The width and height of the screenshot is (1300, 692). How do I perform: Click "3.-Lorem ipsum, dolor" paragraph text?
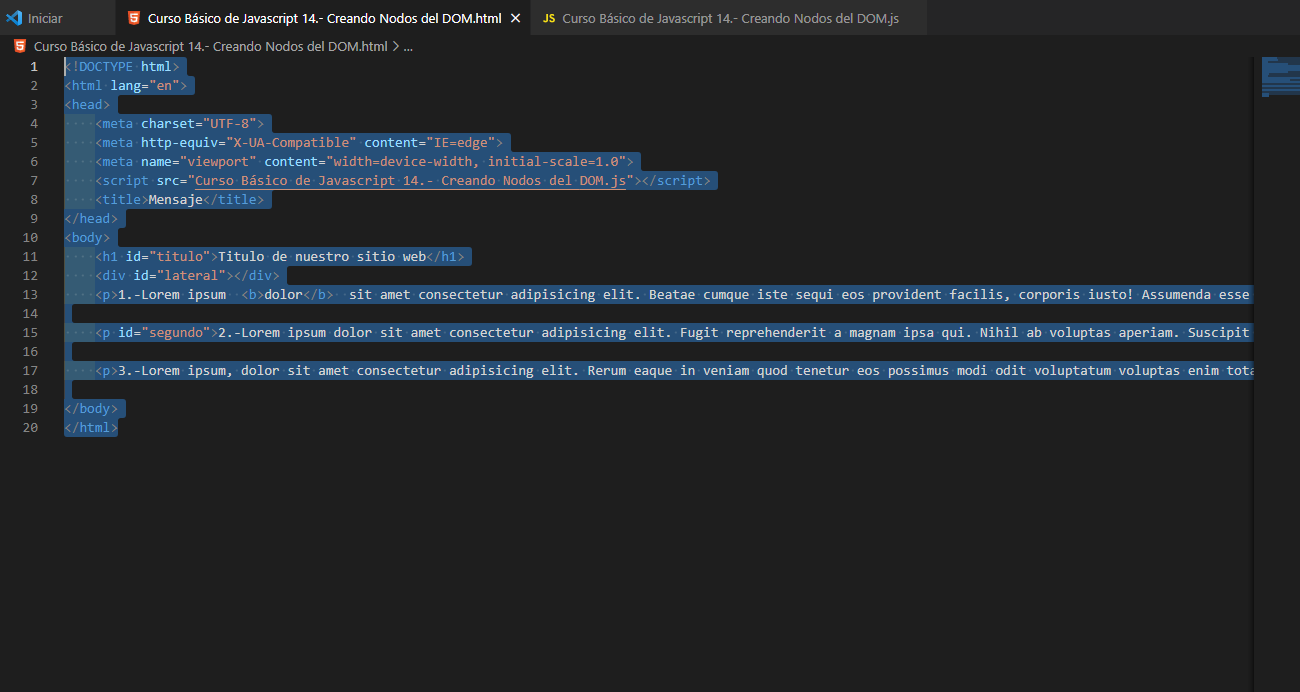(199, 370)
